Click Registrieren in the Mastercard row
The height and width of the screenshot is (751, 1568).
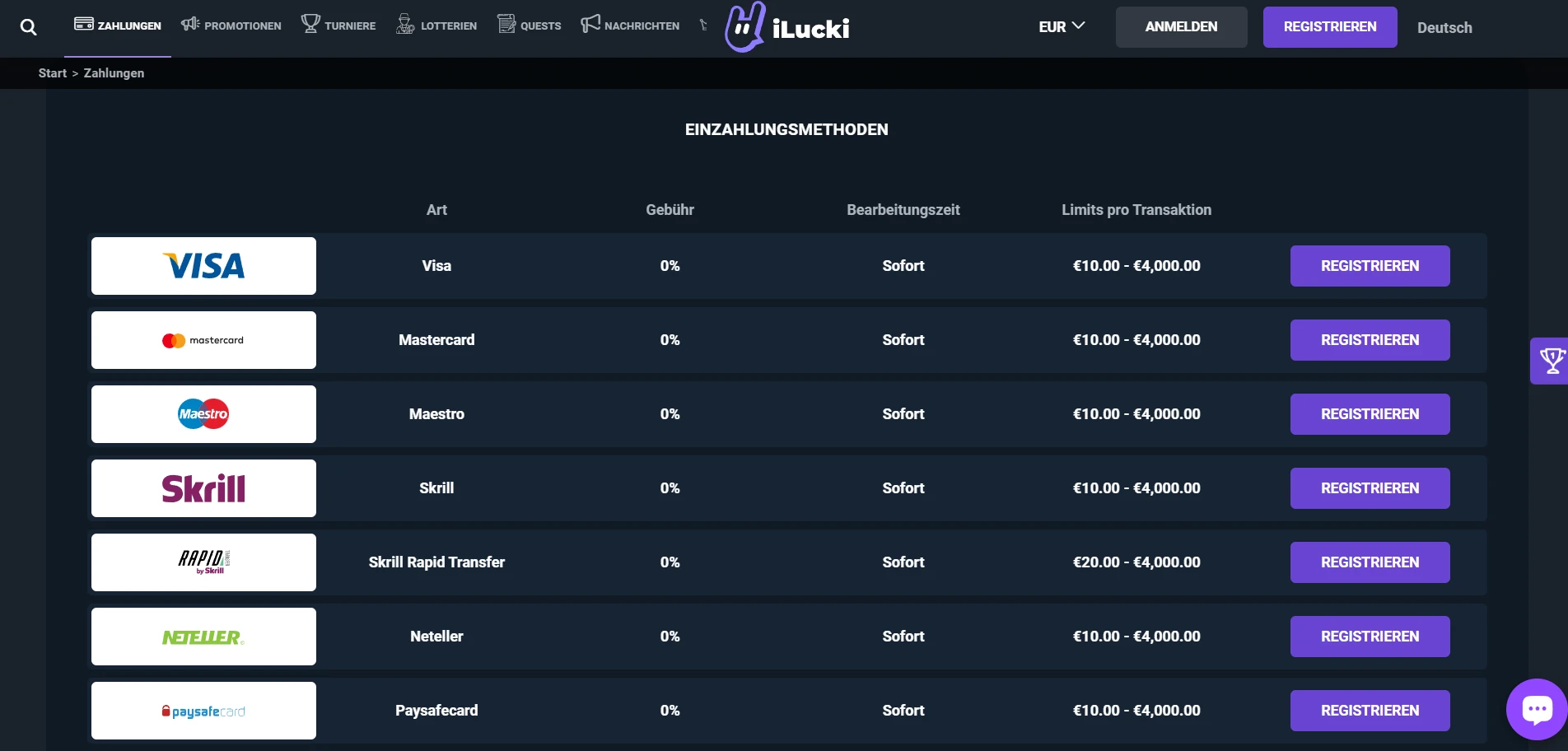tap(1370, 340)
